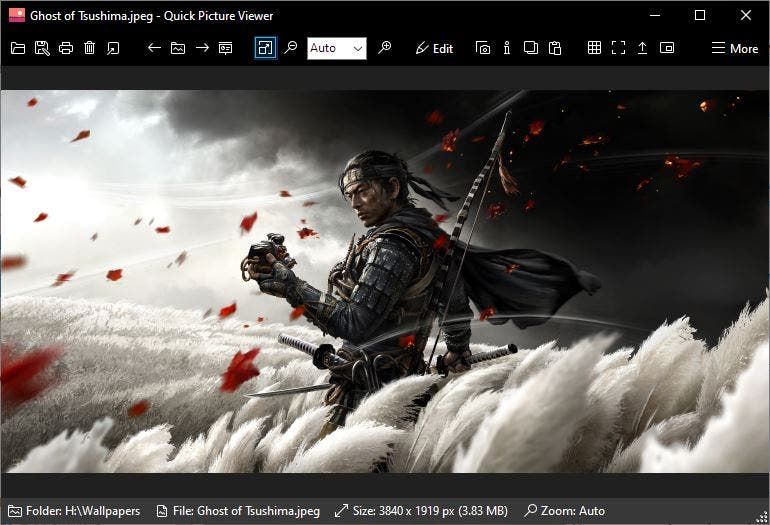Paste picture with the clipboard icon
770x525 pixels.
pos(554,48)
